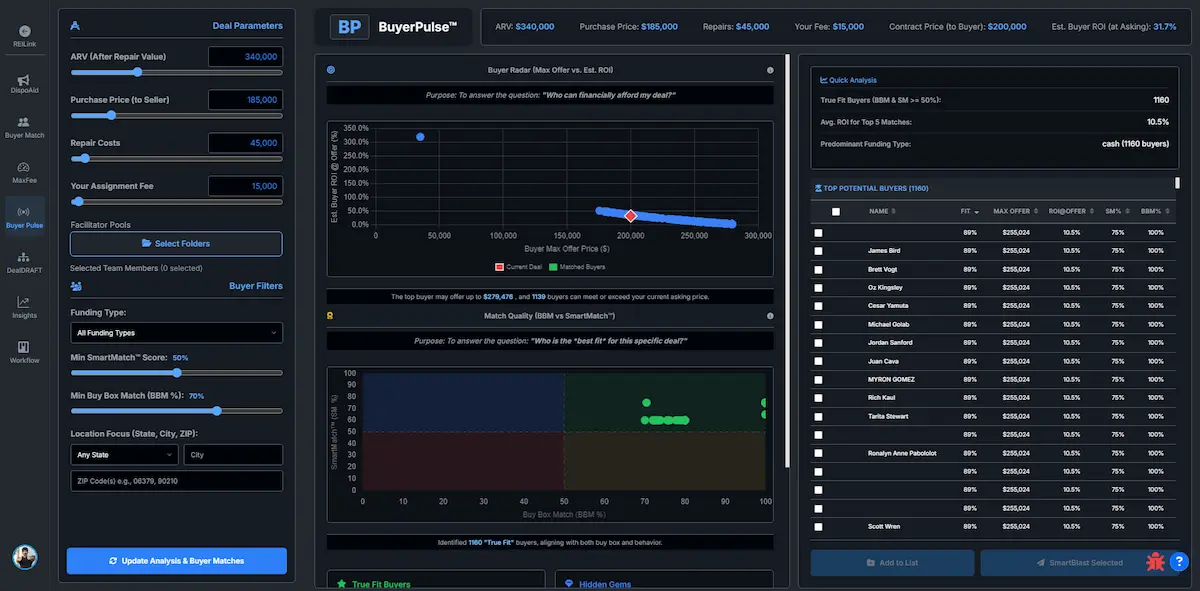Sort buyers by the NAME column

[883, 211]
